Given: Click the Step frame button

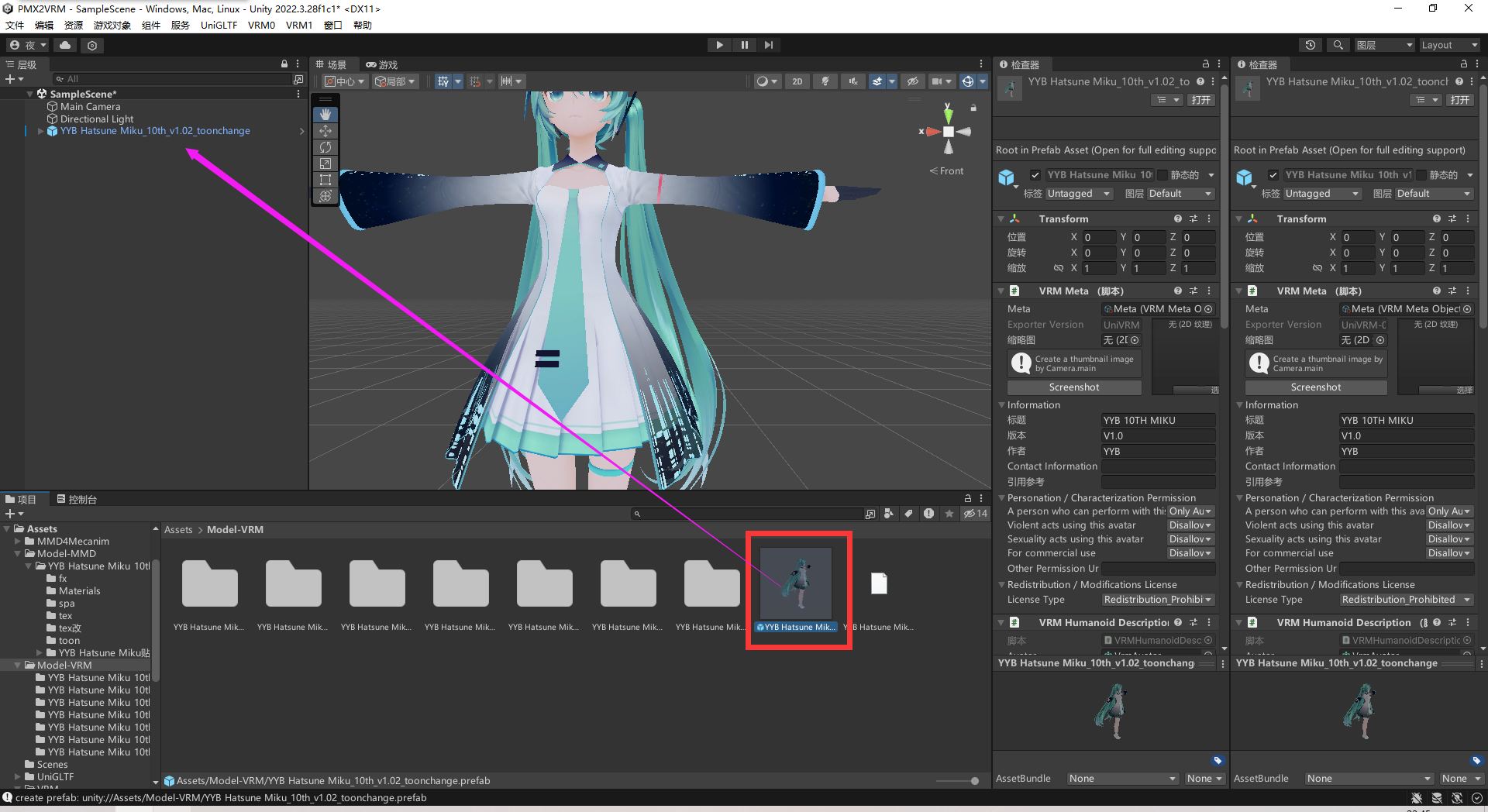Looking at the screenshot, I should coord(768,45).
